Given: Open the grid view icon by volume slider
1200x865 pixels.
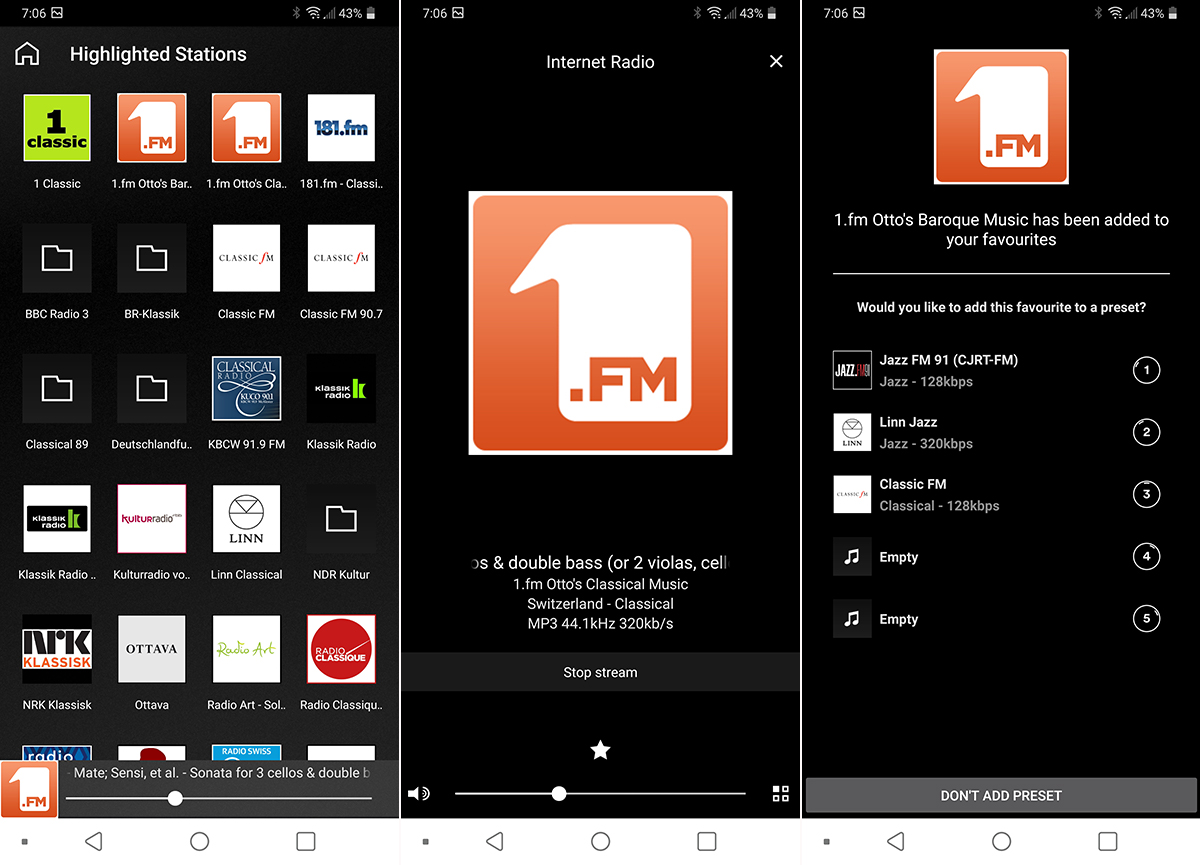Looking at the screenshot, I should (x=781, y=794).
